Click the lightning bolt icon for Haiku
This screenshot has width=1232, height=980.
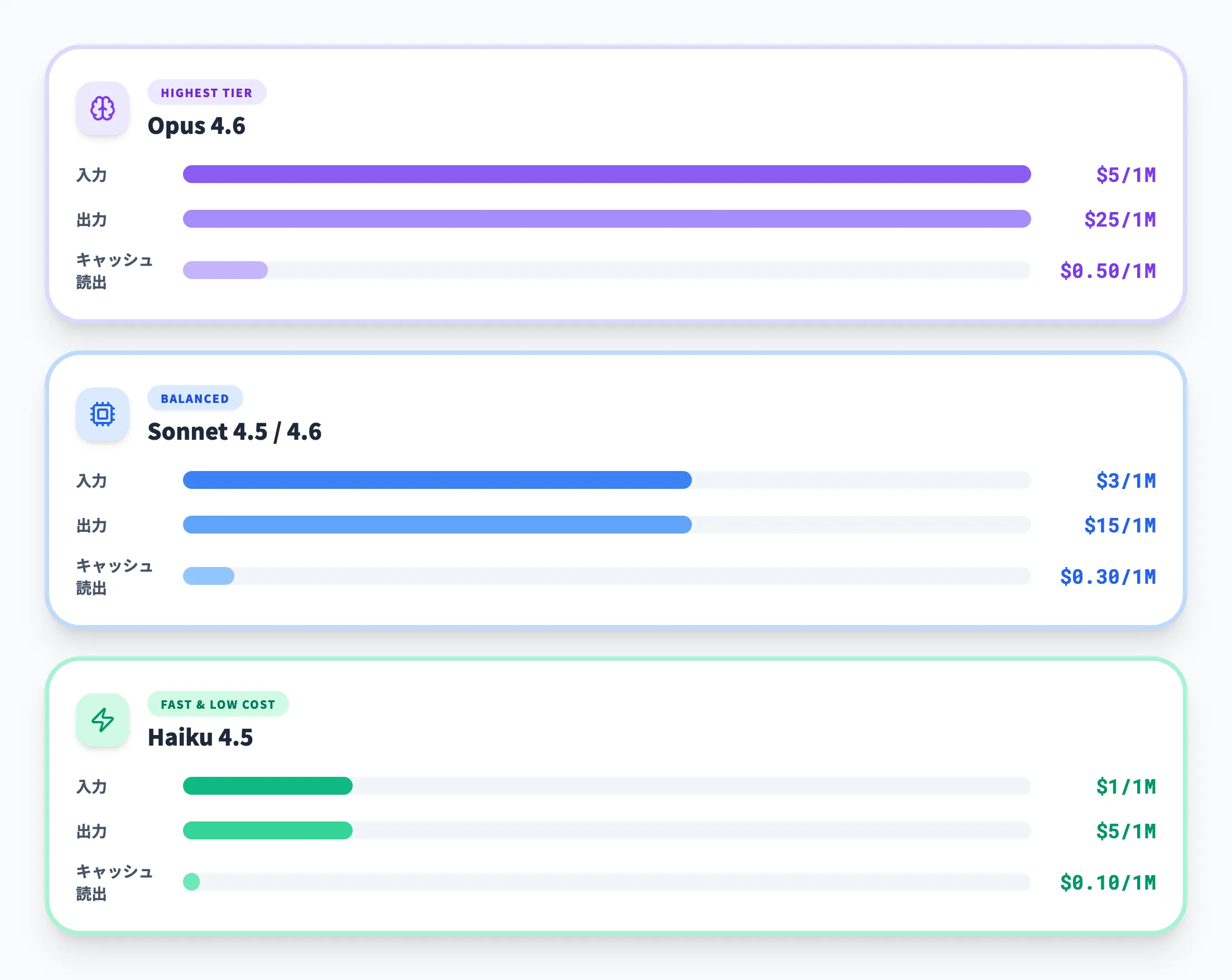pyautogui.click(x=102, y=720)
